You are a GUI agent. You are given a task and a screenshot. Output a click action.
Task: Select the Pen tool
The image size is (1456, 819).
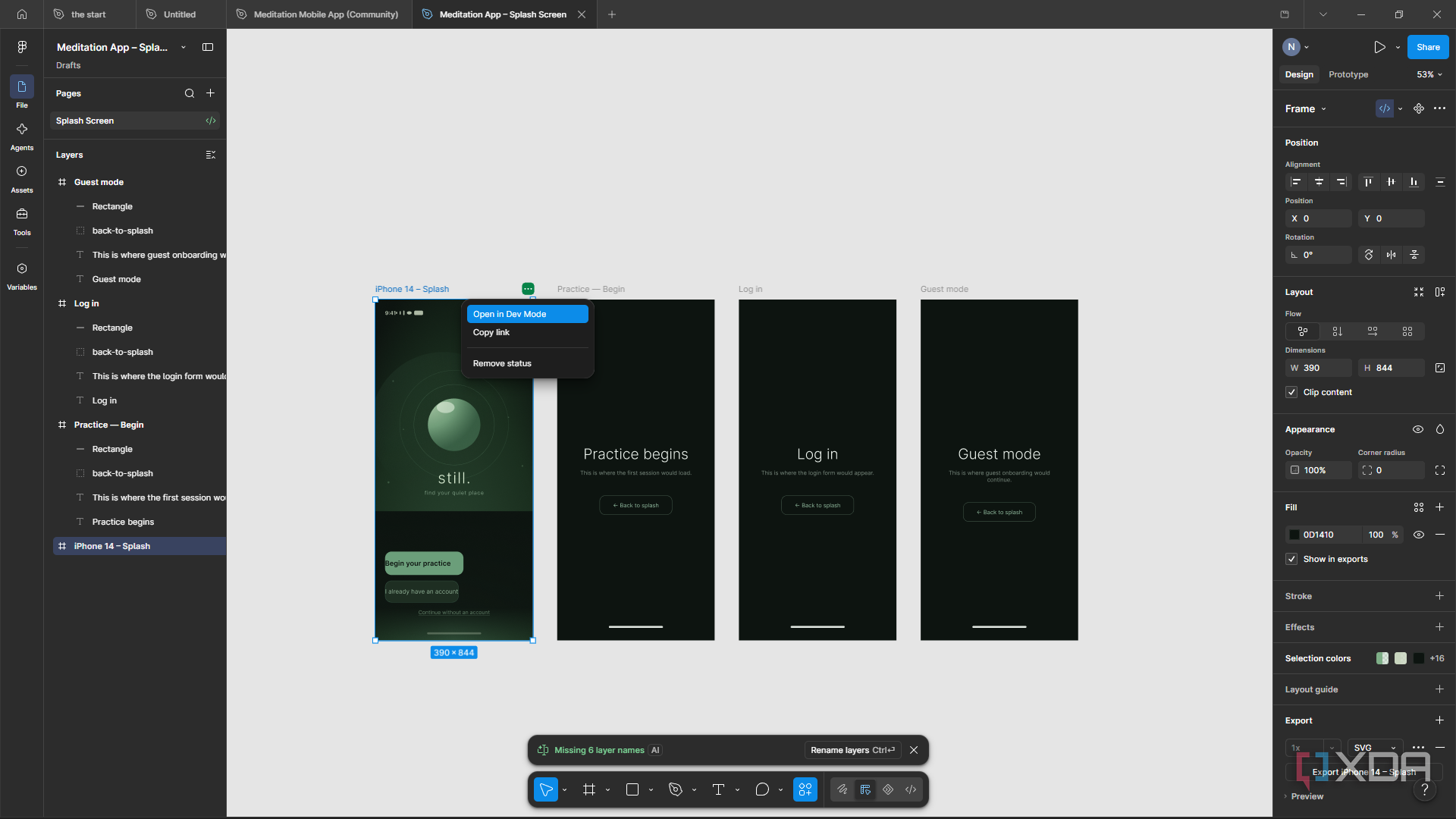tap(676, 789)
